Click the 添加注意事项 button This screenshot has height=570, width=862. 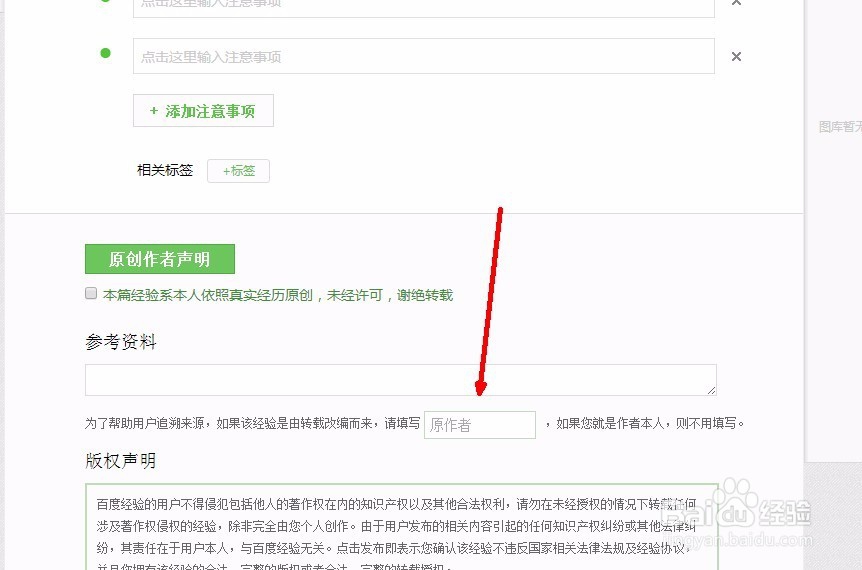(x=203, y=111)
